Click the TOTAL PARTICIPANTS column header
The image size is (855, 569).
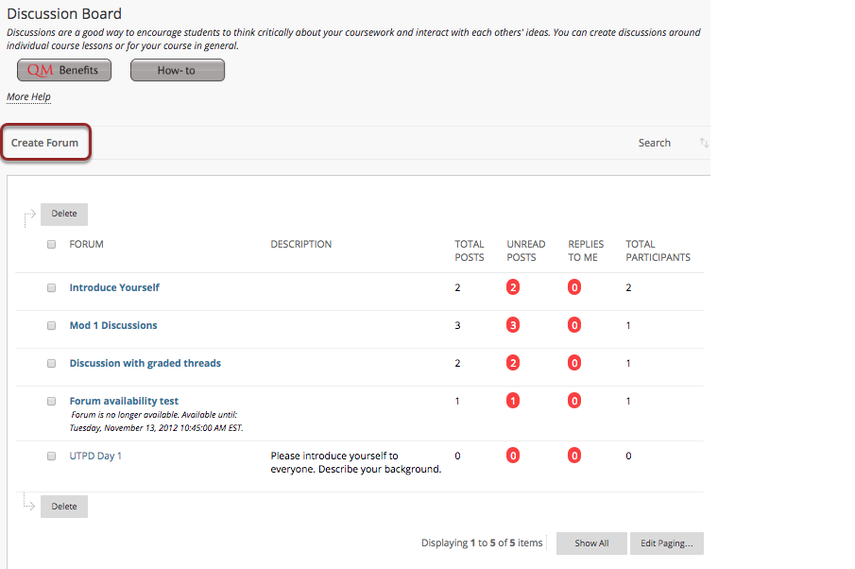658,251
